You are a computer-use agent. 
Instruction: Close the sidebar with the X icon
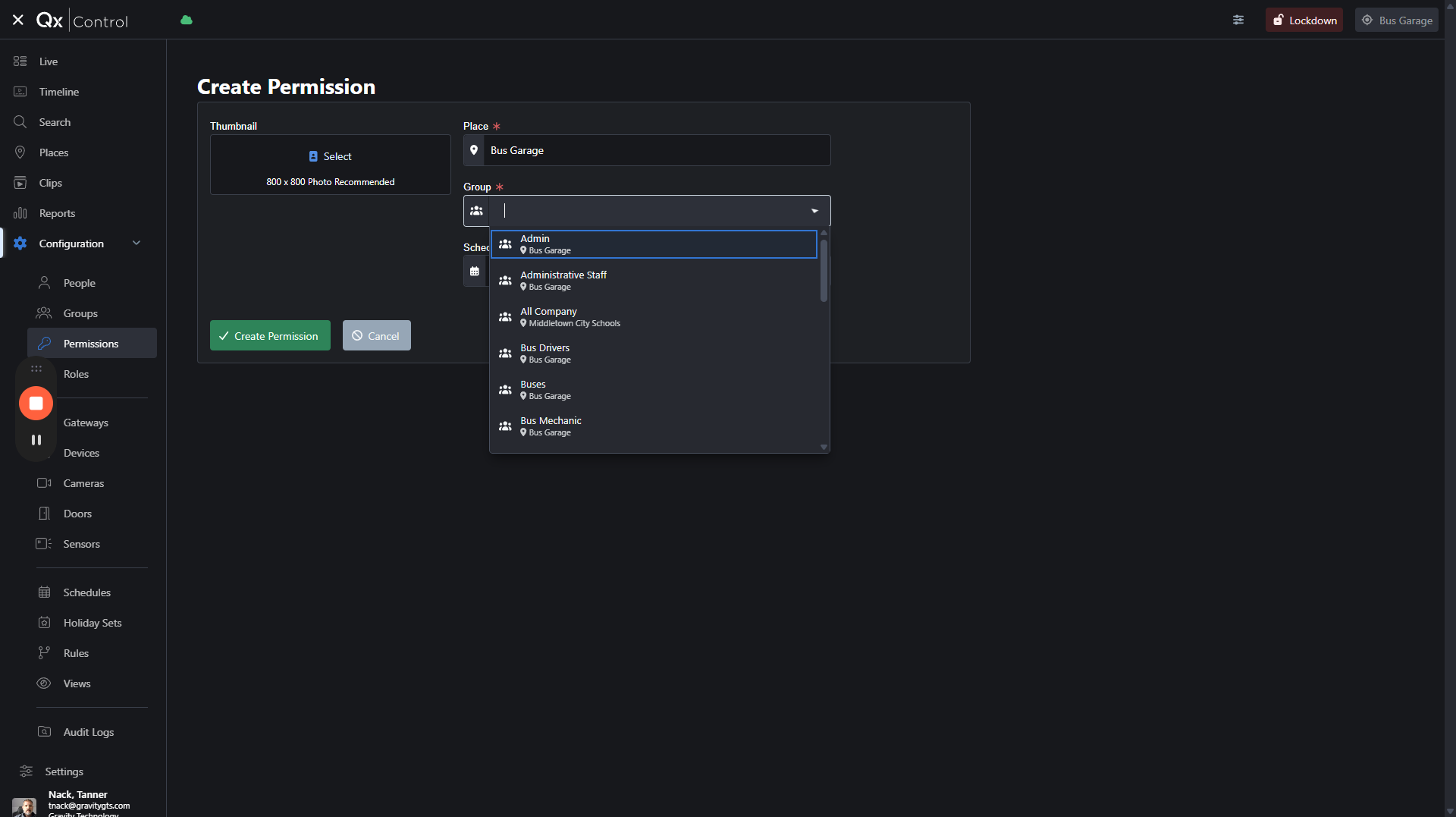[18, 20]
